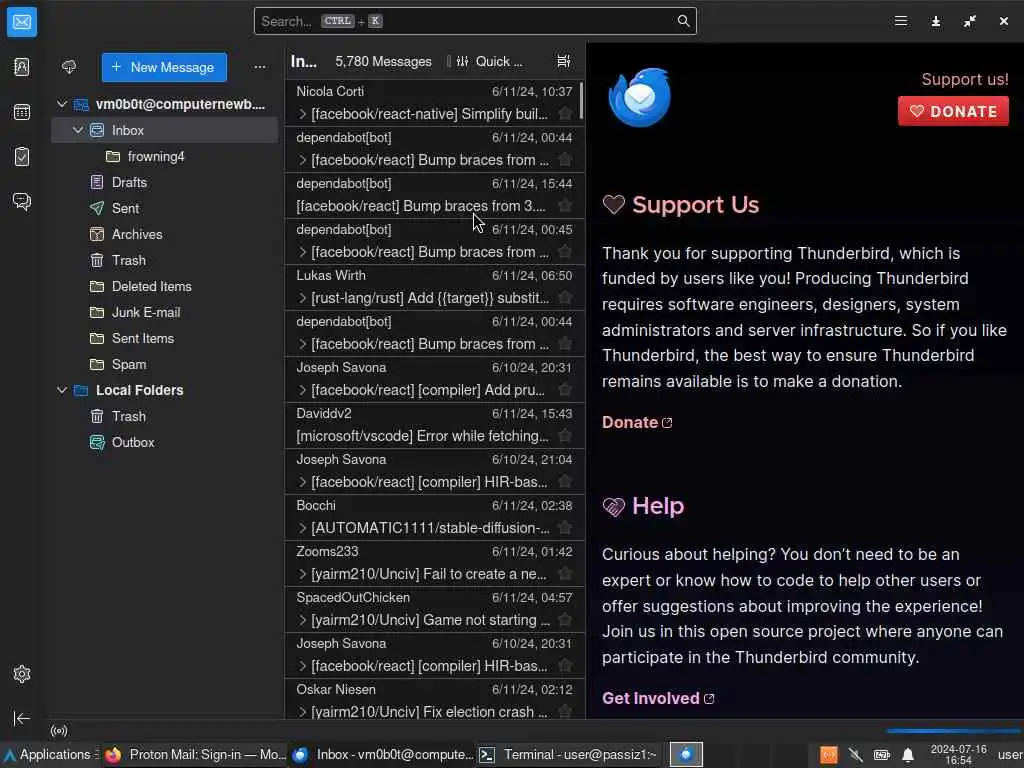Open the Archives folder
Viewport: 1024px width, 768px height.
click(x=165, y=234)
